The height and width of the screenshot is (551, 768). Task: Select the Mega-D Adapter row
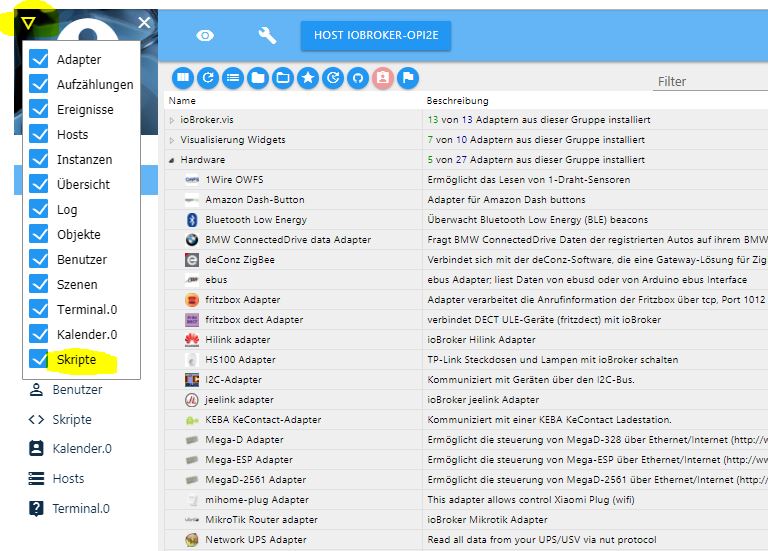pos(466,440)
